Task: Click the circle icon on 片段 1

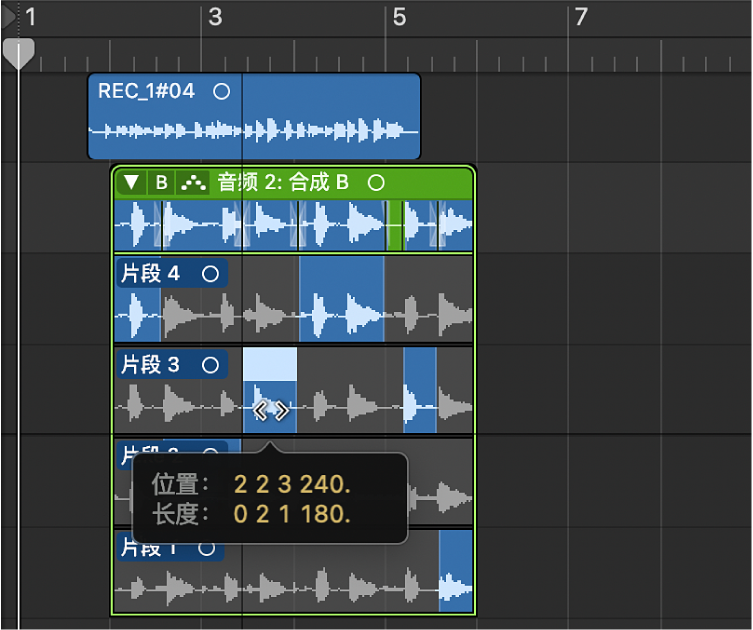Action: tap(207, 548)
